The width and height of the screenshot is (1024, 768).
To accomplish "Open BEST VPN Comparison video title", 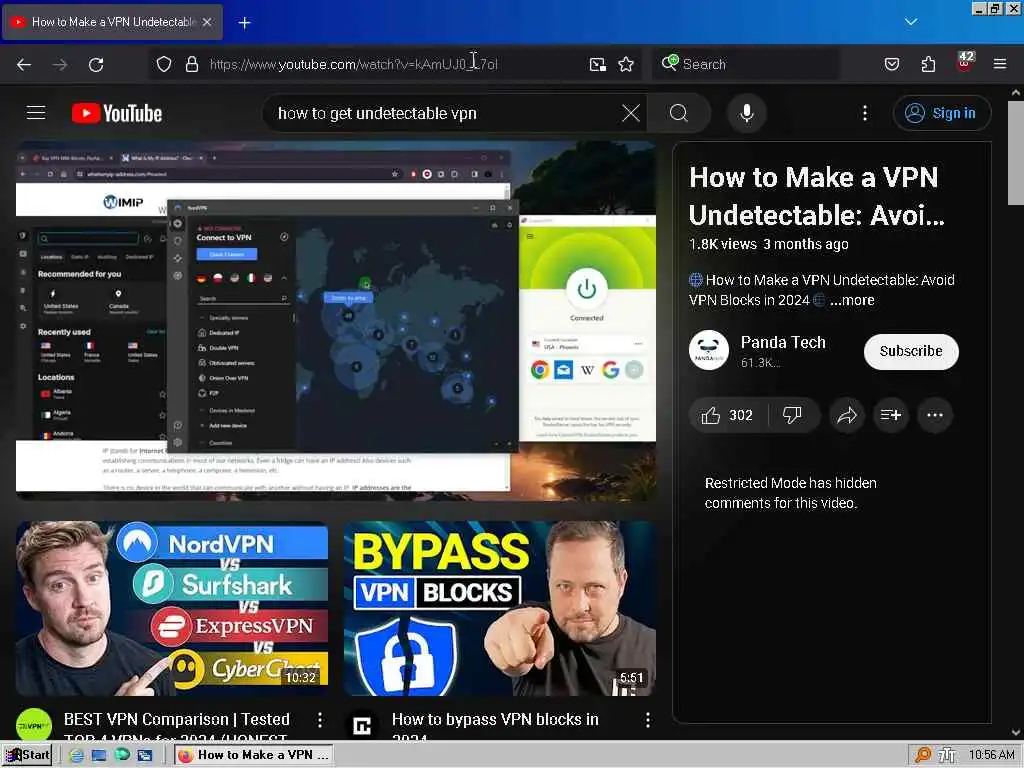I will [x=176, y=728].
